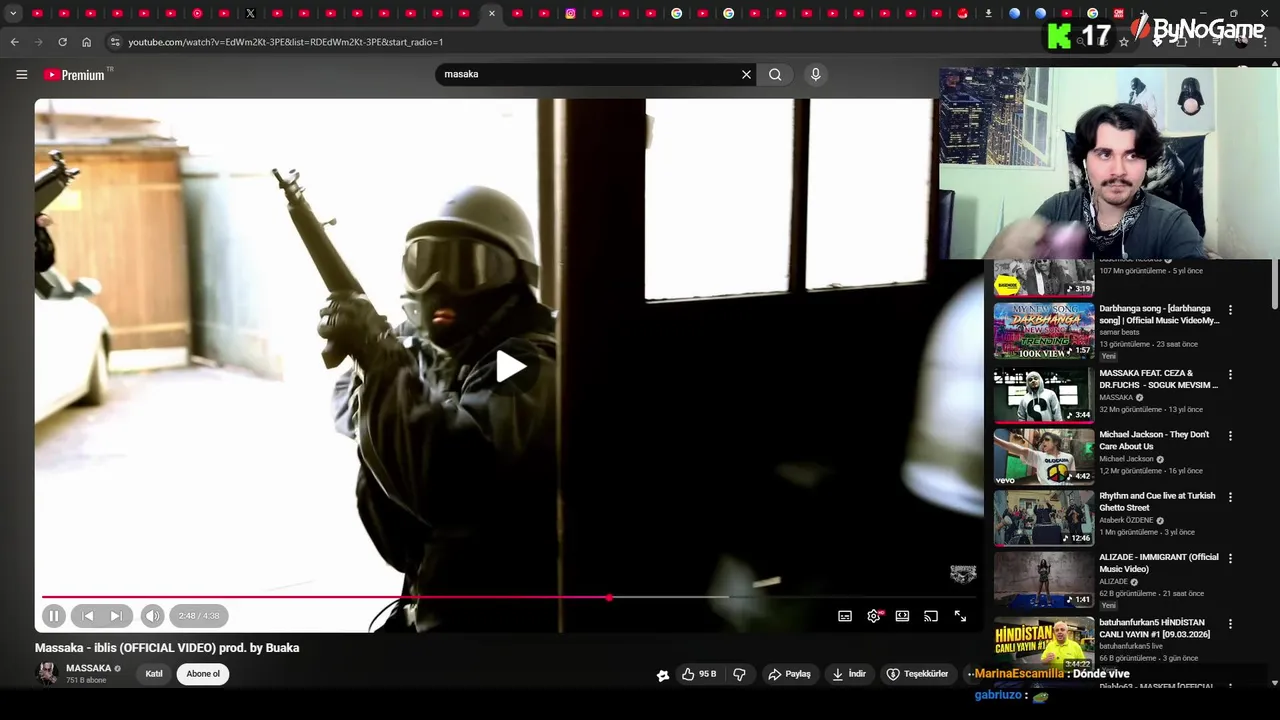Download the video using İndir

pos(848,674)
